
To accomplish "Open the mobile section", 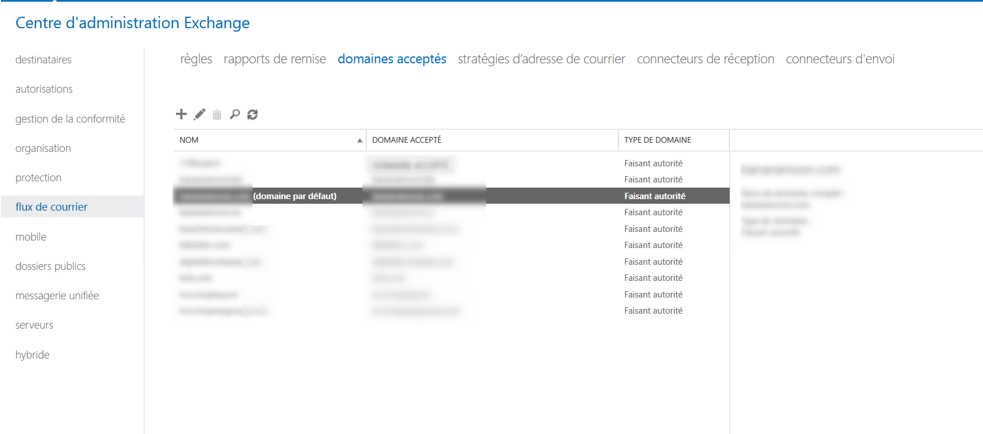I will coord(31,236).
